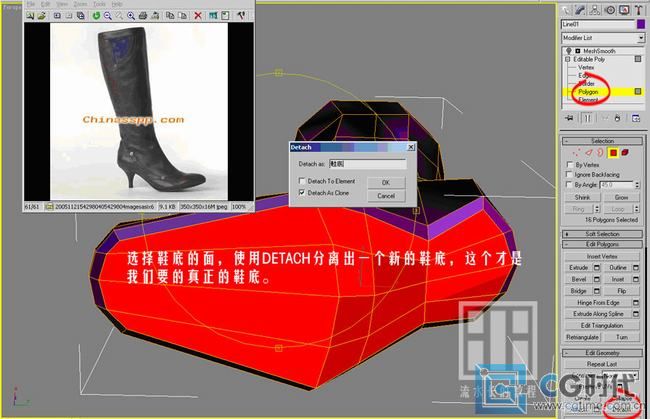Viewport: 650px width, 419px height.
Task: Select Border sub-object selection icon
Action: pyautogui.click(x=600, y=153)
